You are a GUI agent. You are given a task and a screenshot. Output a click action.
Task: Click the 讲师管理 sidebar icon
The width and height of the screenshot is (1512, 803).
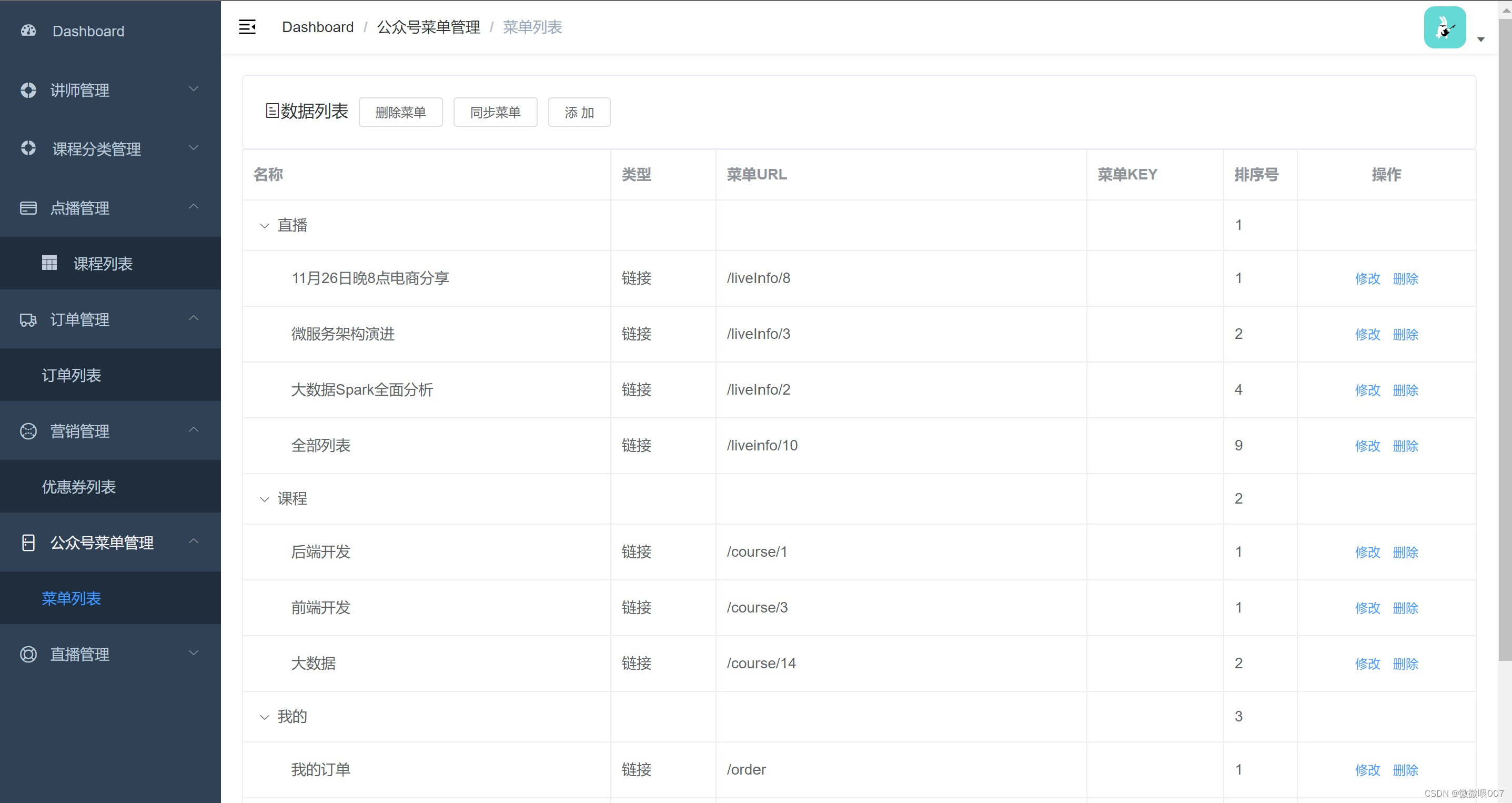pyautogui.click(x=28, y=90)
